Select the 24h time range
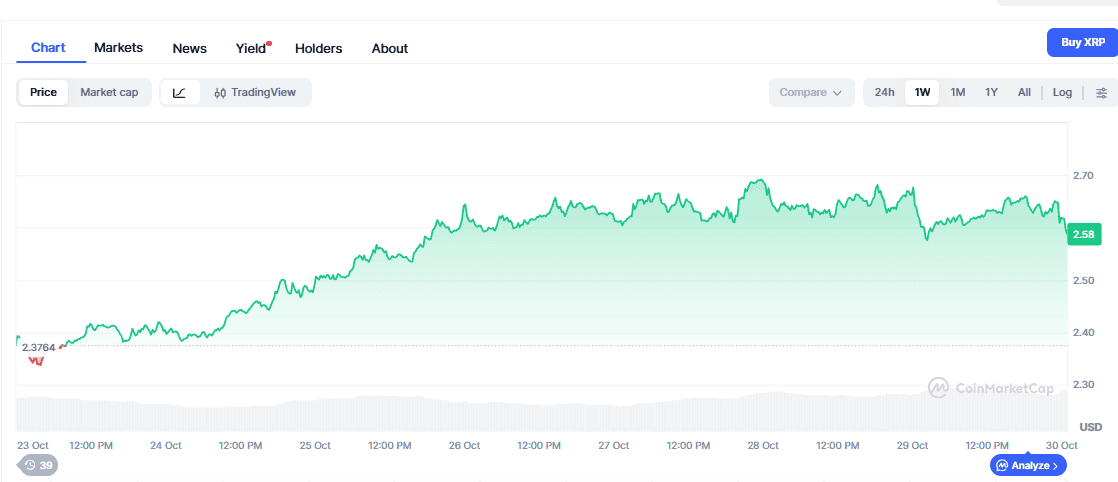The image size is (1118, 482). [x=884, y=93]
